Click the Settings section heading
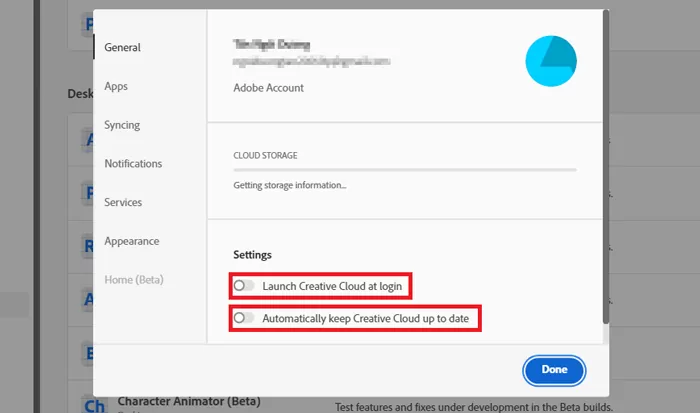Viewport: 700px width, 413px height. [252, 255]
